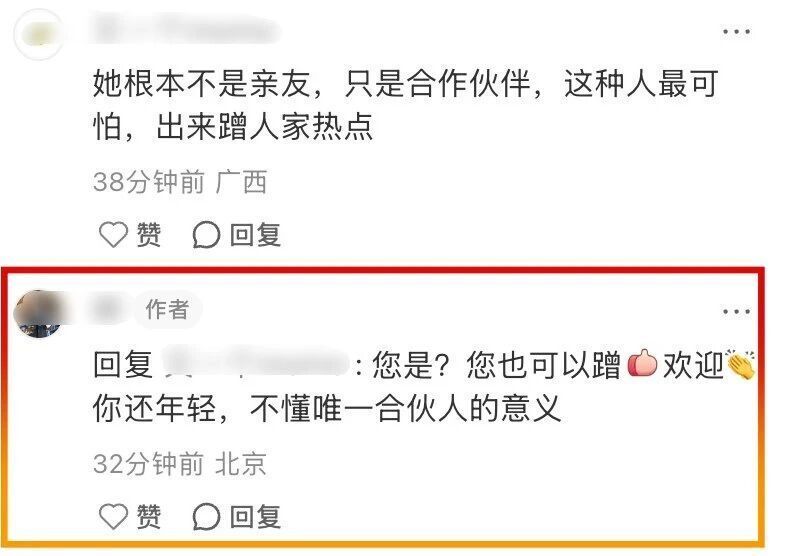785x556 pixels.
Task: Click the 赞 text under the 北京 reply
Action: (149, 516)
